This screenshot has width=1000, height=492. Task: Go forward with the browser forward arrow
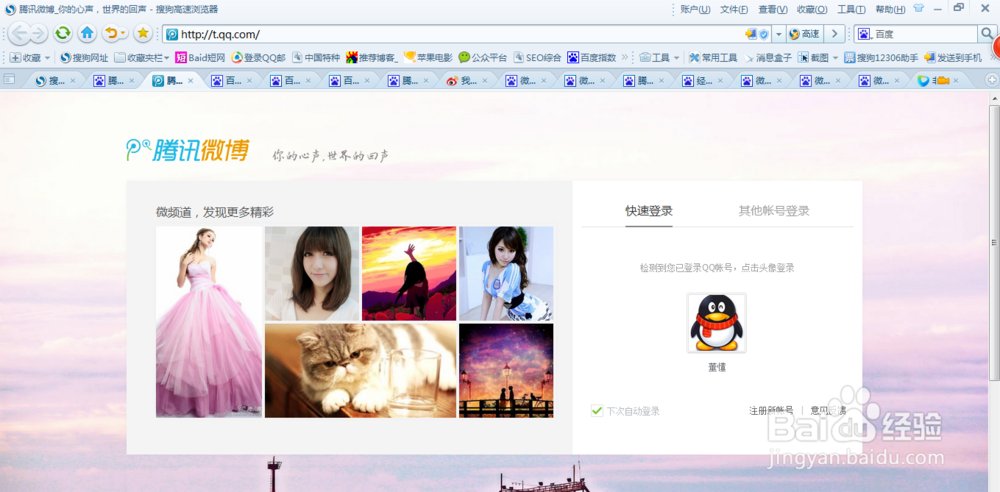[x=38, y=33]
